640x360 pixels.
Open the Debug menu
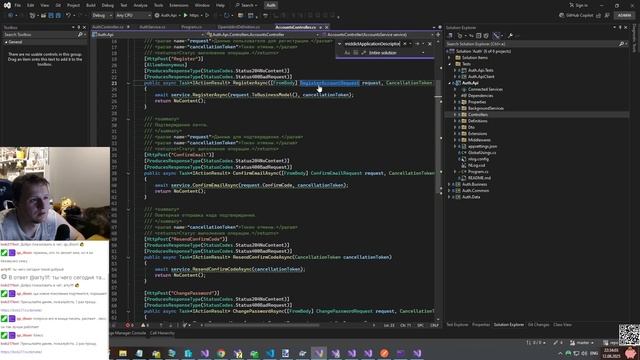pyautogui.click(x=108, y=5)
